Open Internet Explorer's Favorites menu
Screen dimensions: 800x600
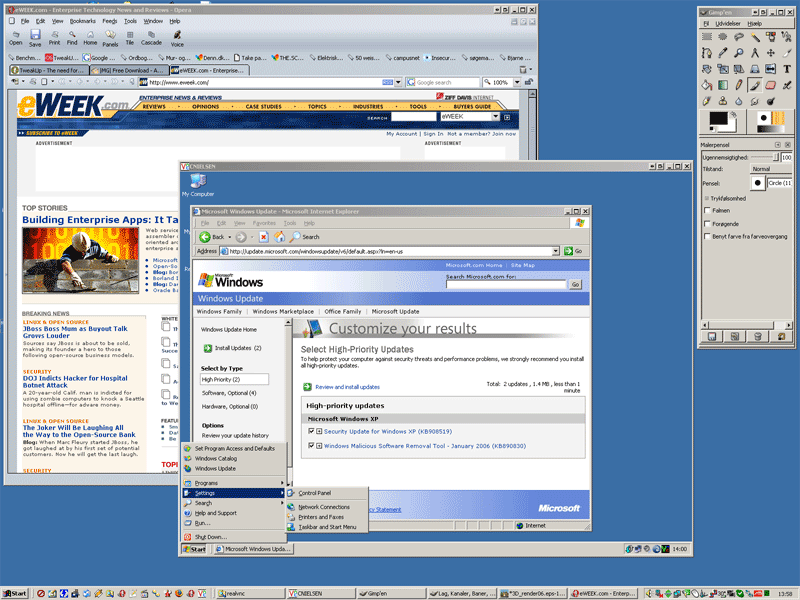[264, 223]
